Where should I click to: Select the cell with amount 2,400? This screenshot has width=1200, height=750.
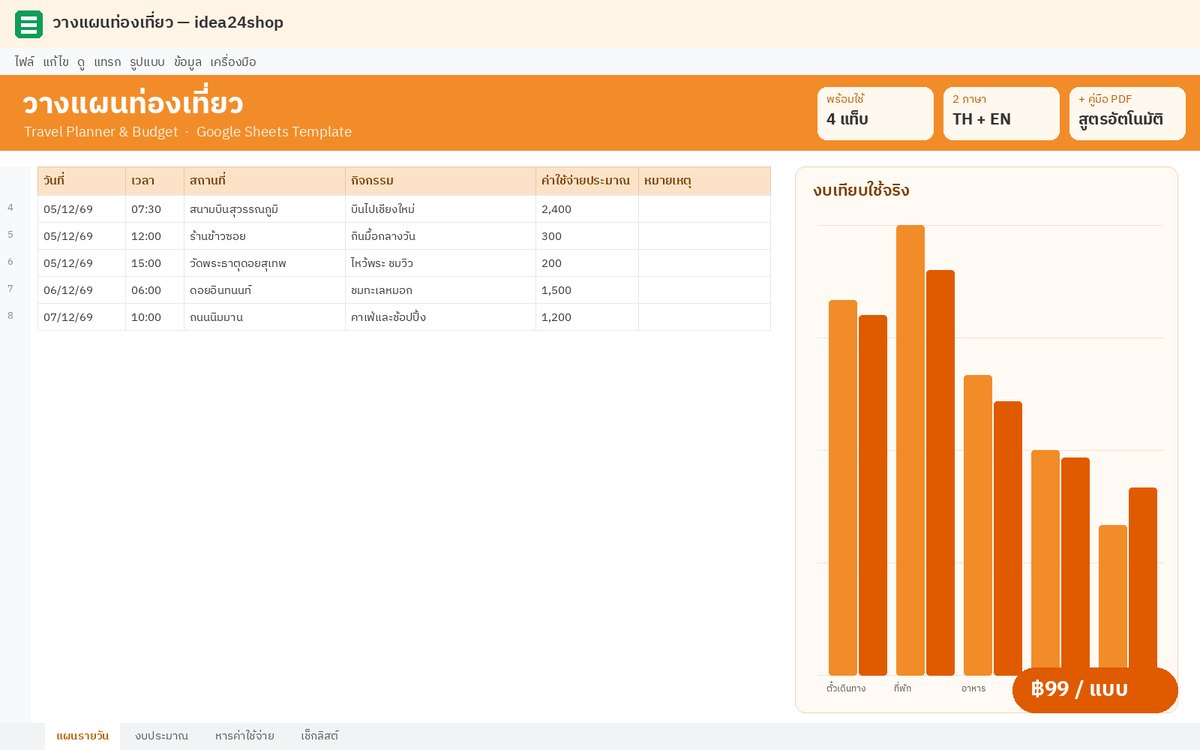587,209
